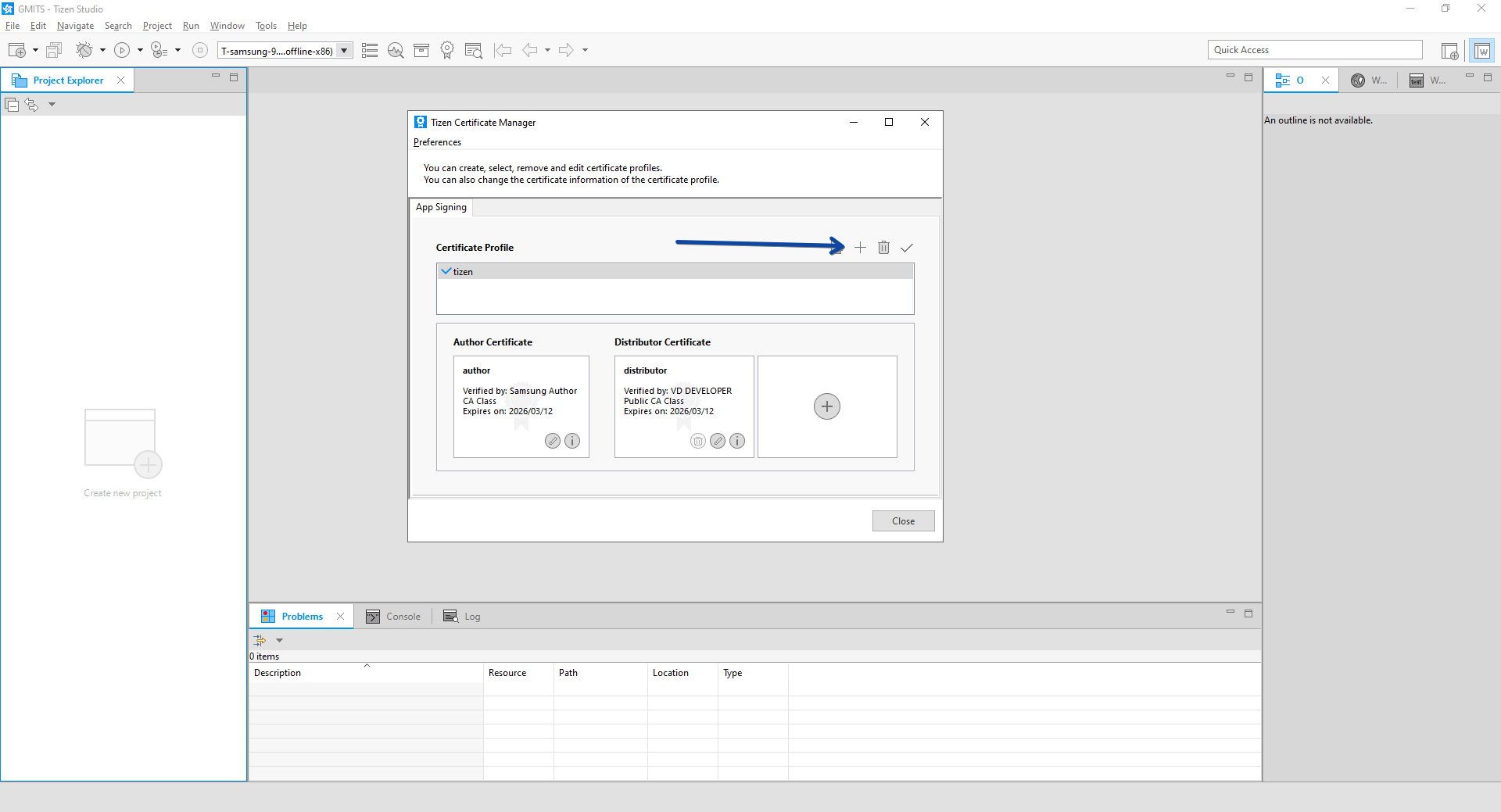Edit the author certificate pencil icon
This screenshot has height=812, width=1501.
coord(553,441)
